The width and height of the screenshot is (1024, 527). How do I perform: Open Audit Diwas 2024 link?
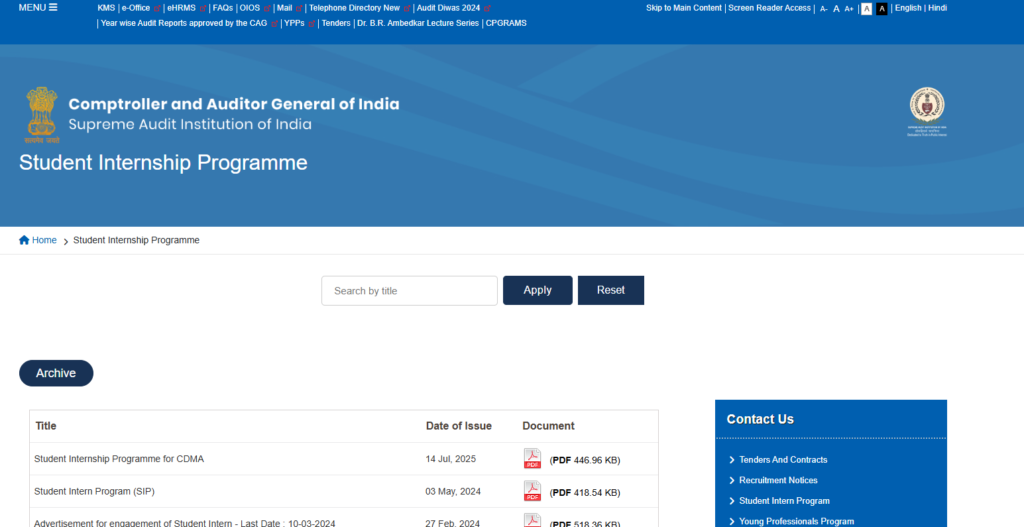448,8
